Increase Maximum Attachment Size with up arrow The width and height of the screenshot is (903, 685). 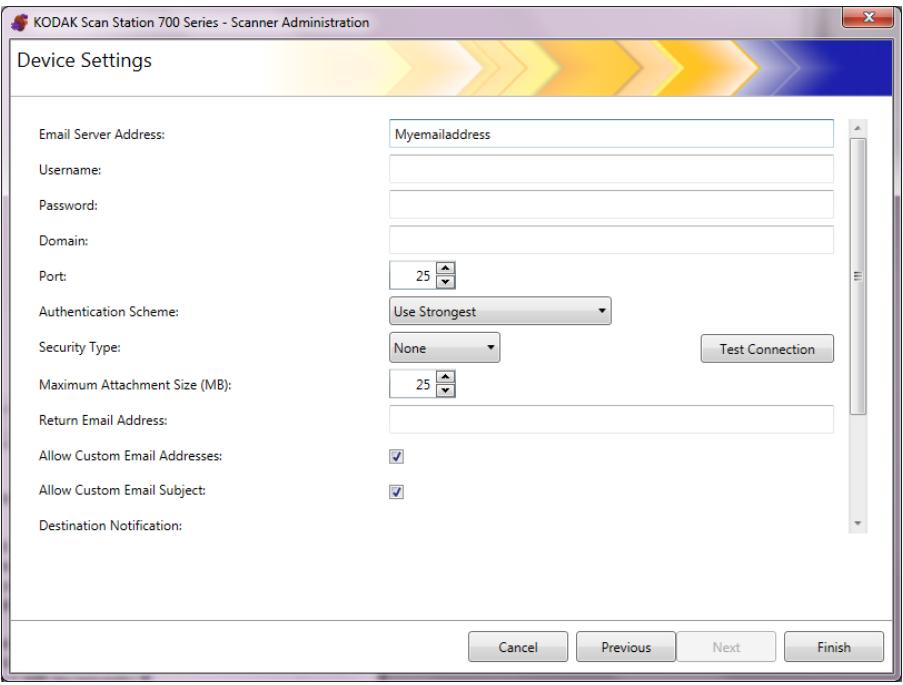pyautogui.click(x=445, y=377)
